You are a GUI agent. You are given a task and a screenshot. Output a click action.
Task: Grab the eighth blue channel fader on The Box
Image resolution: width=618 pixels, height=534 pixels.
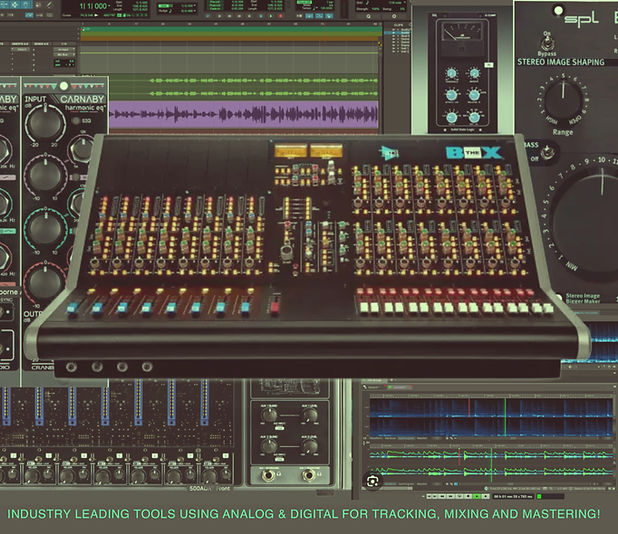246,307
